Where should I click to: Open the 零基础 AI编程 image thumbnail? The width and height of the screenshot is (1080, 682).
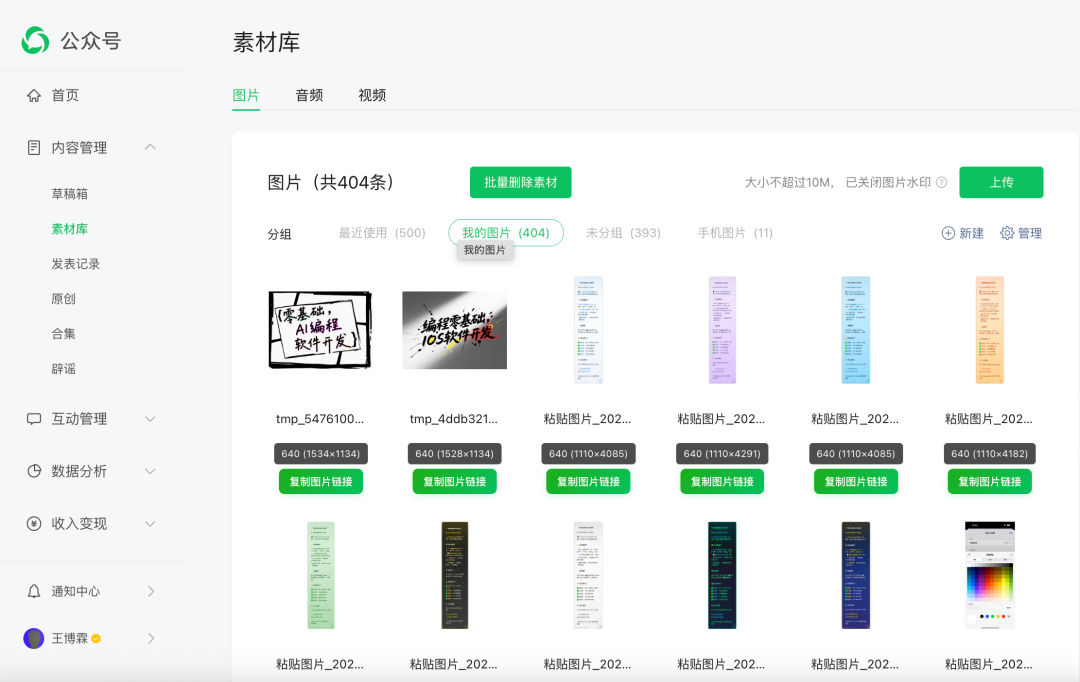click(320, 330)
